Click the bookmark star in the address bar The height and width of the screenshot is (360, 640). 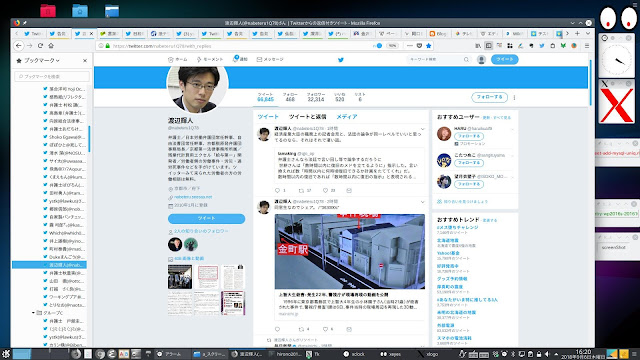coord(429,46)
